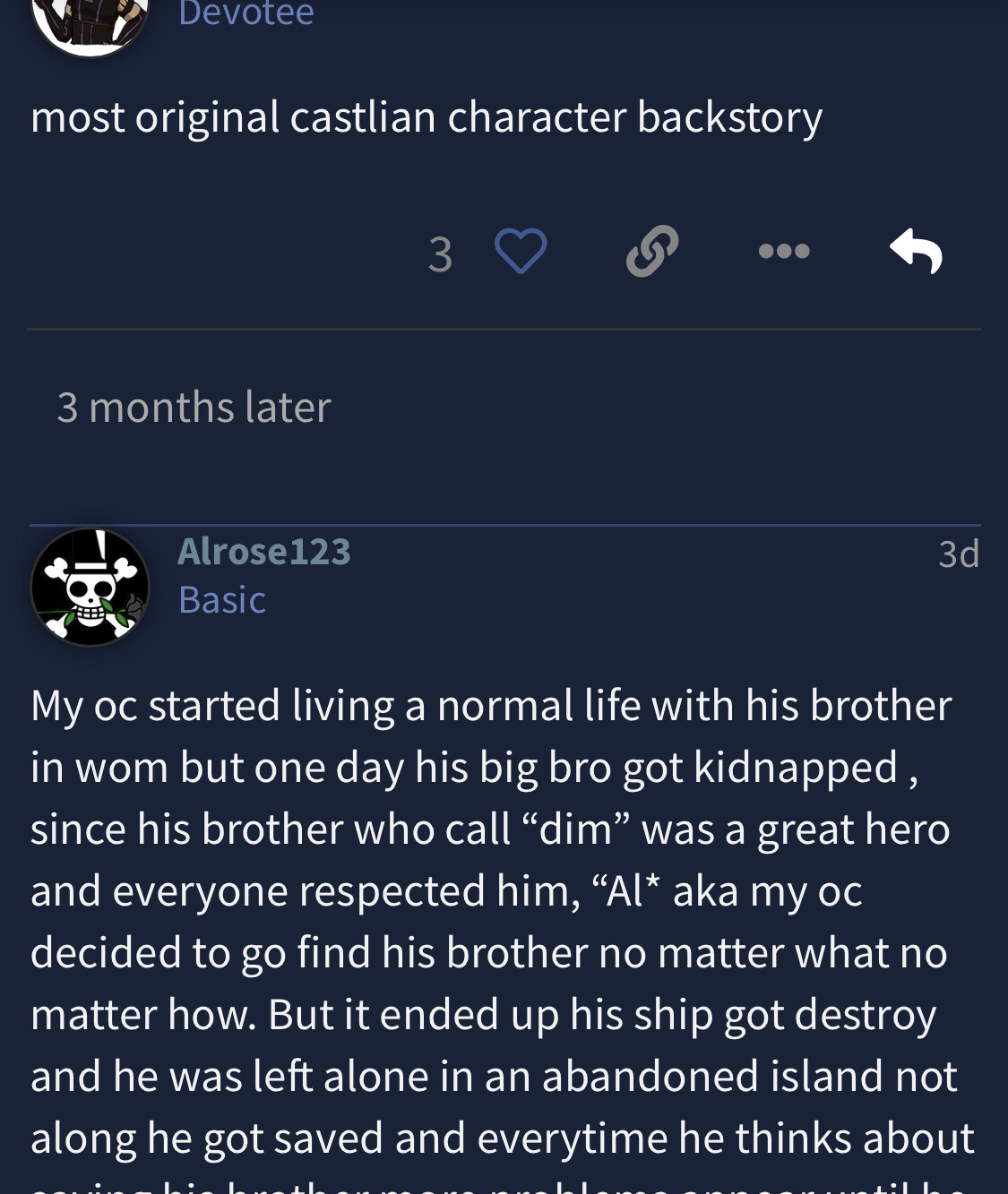Tap the Devotee user's avatar at top
This screenshot has height=1194, width=1008.
pos(90,22)
